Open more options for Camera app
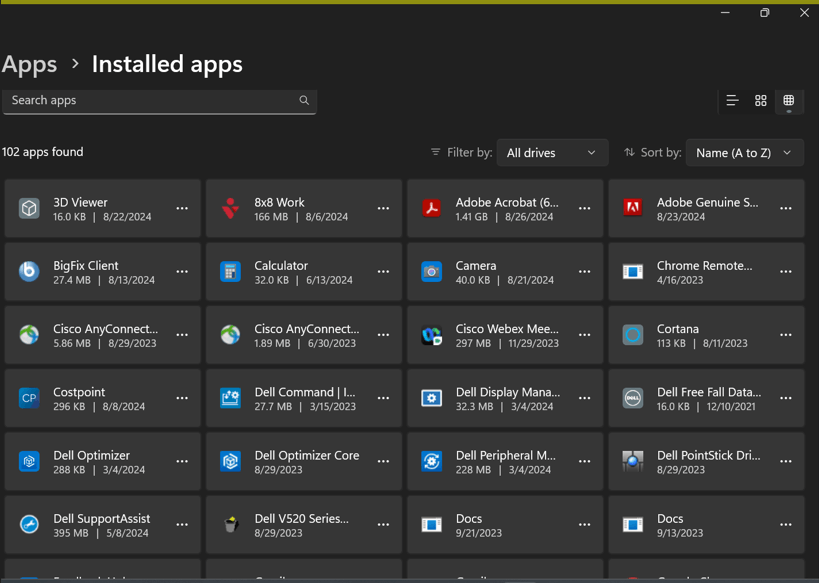 pos(585,272)
